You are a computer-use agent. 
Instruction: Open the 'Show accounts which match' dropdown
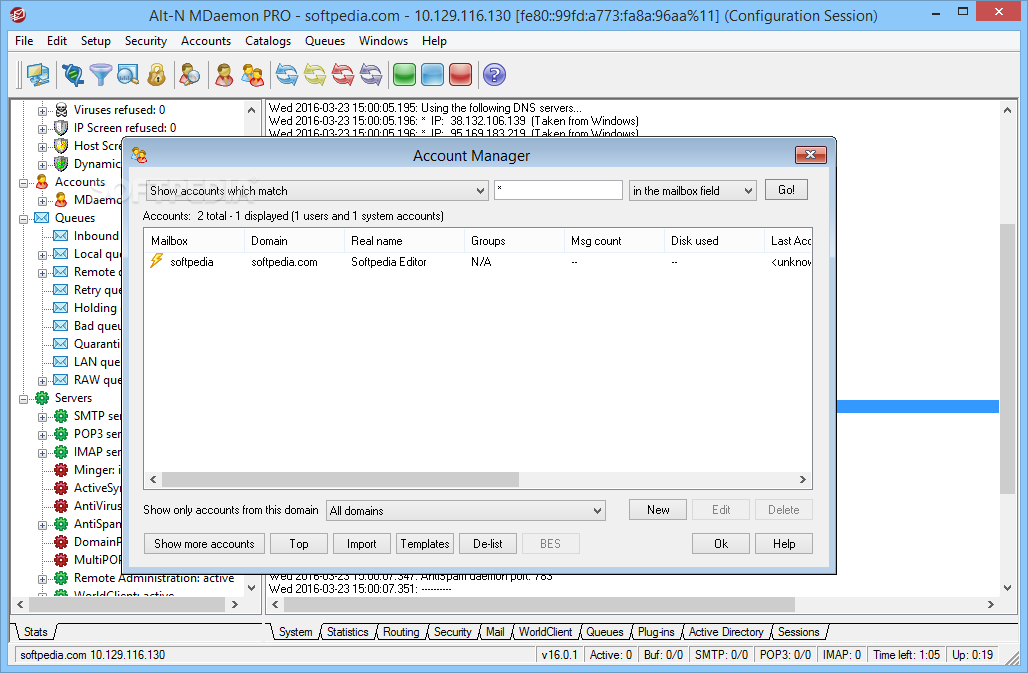click(x=317, y=191)
